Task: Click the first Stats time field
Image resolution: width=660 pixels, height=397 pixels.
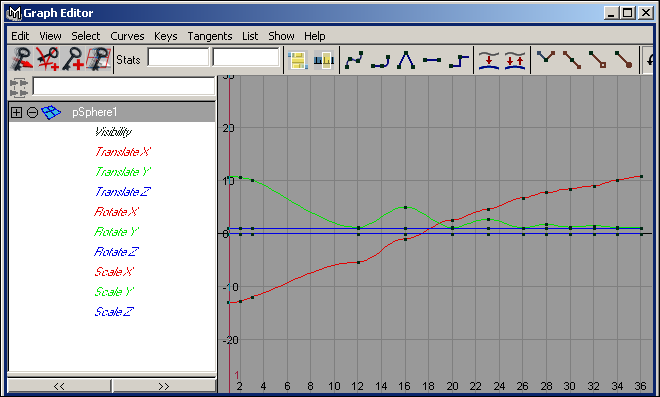Action: (x=178, y=57)
